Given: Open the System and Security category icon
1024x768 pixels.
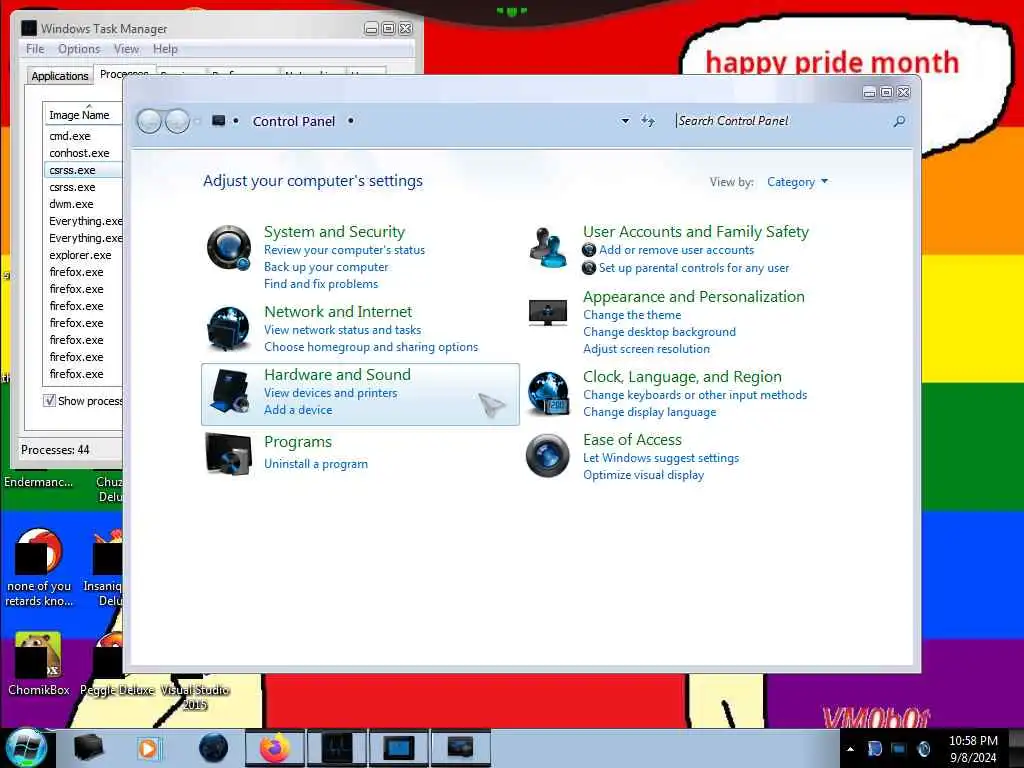Looking at the screenshot, I should pyautogui.click(x=229, y=248).
